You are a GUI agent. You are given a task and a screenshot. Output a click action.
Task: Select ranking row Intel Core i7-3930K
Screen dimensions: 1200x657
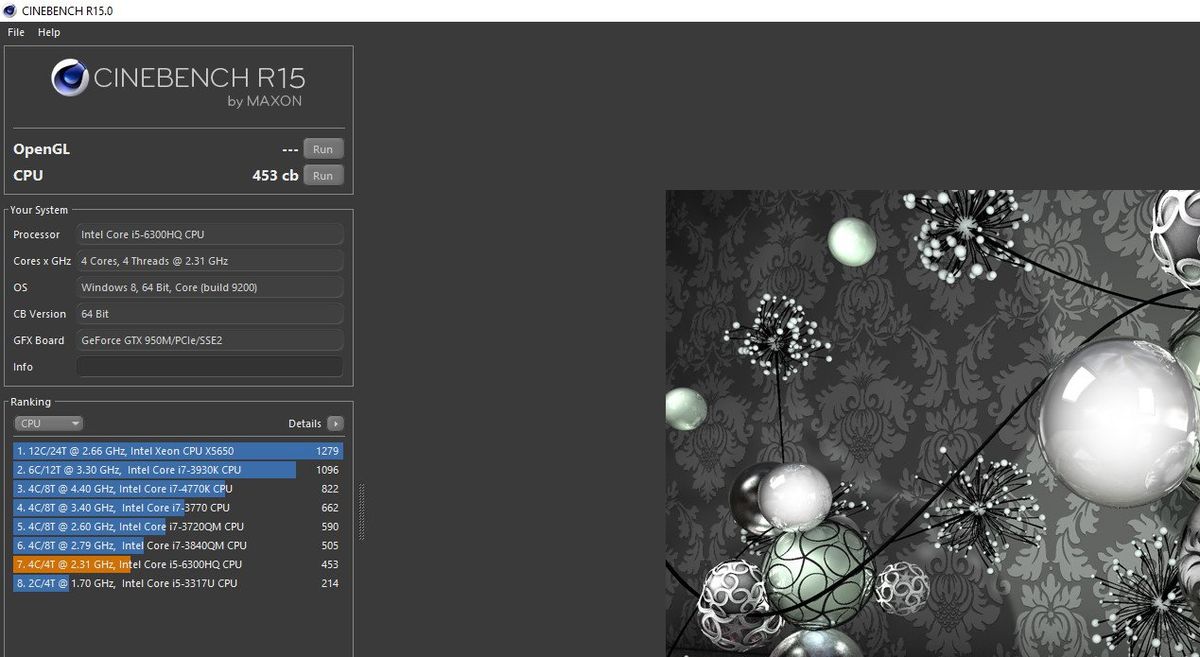point(178,470)
